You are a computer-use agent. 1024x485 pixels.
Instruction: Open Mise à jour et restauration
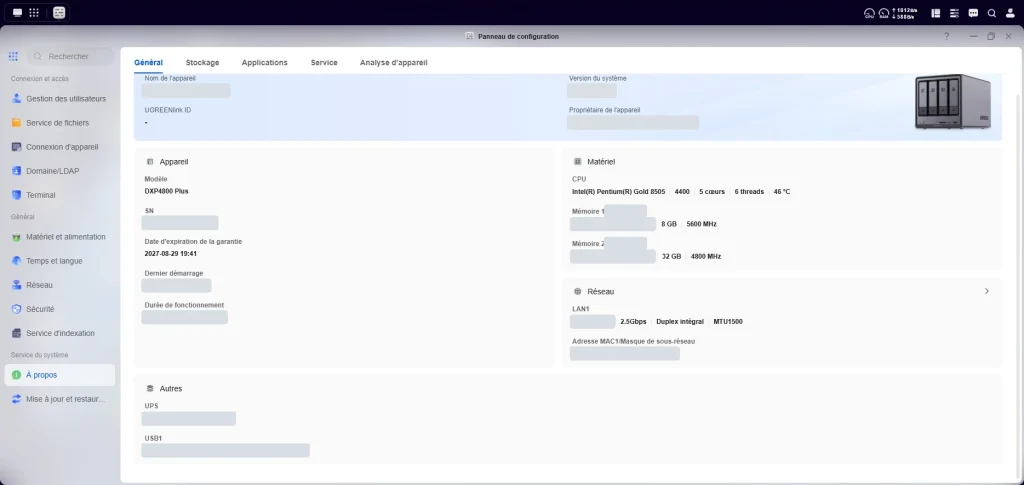[x=59, y=399]
